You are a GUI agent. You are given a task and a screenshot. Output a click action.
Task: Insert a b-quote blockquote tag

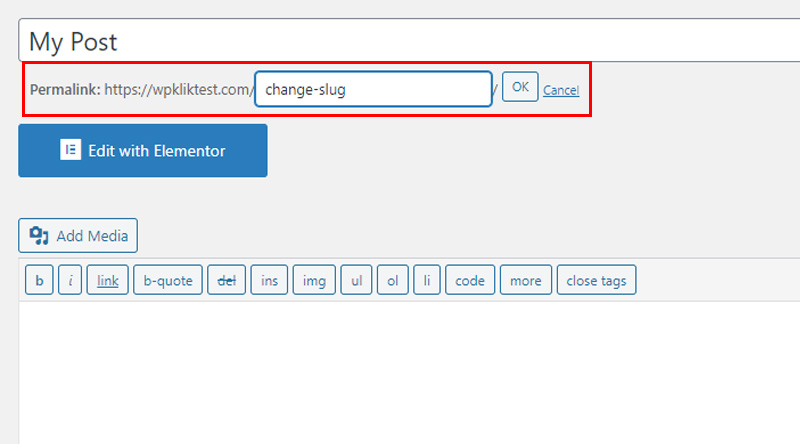tap(168, 280)
